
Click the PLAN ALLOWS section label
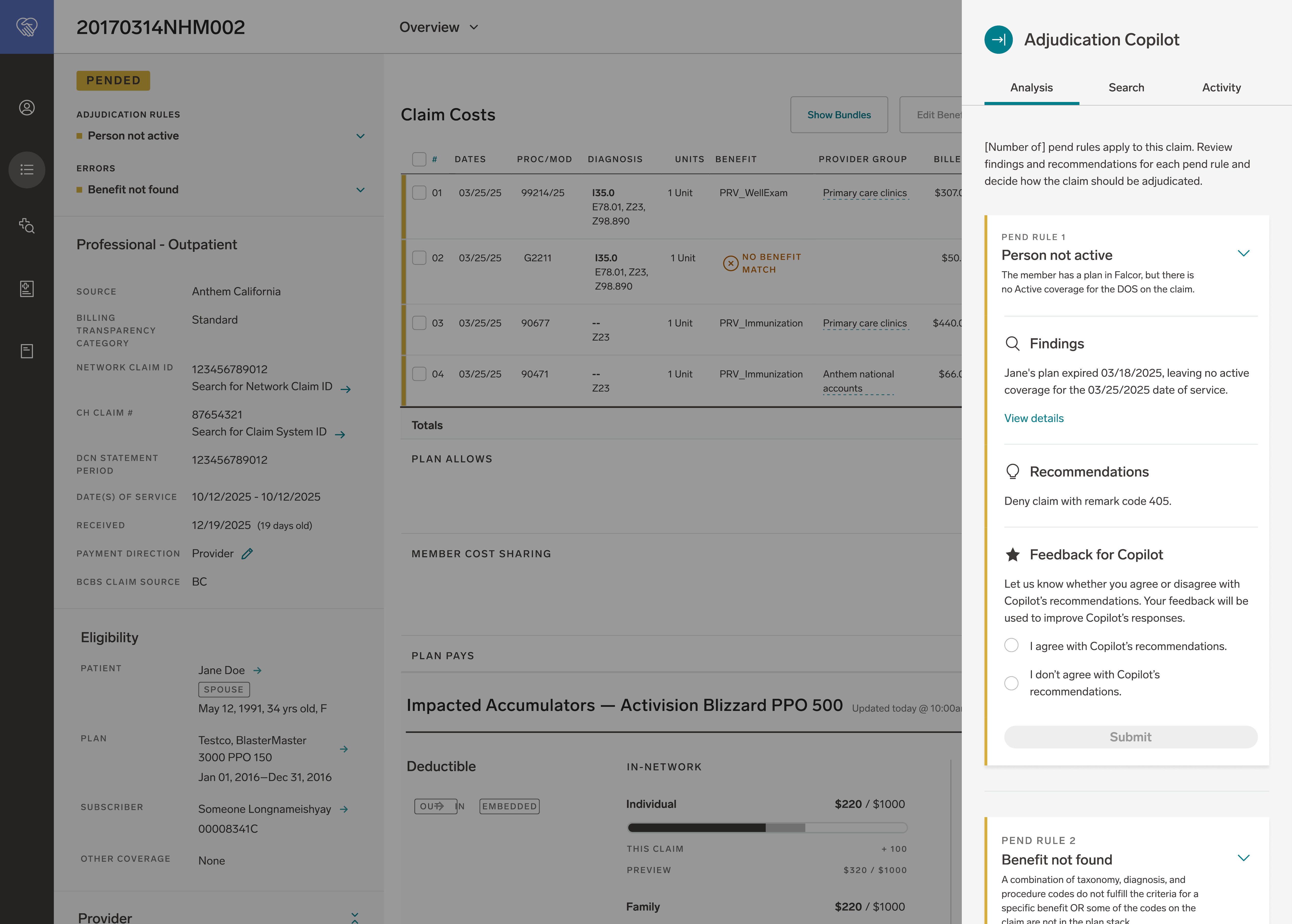tap(452, 459)
